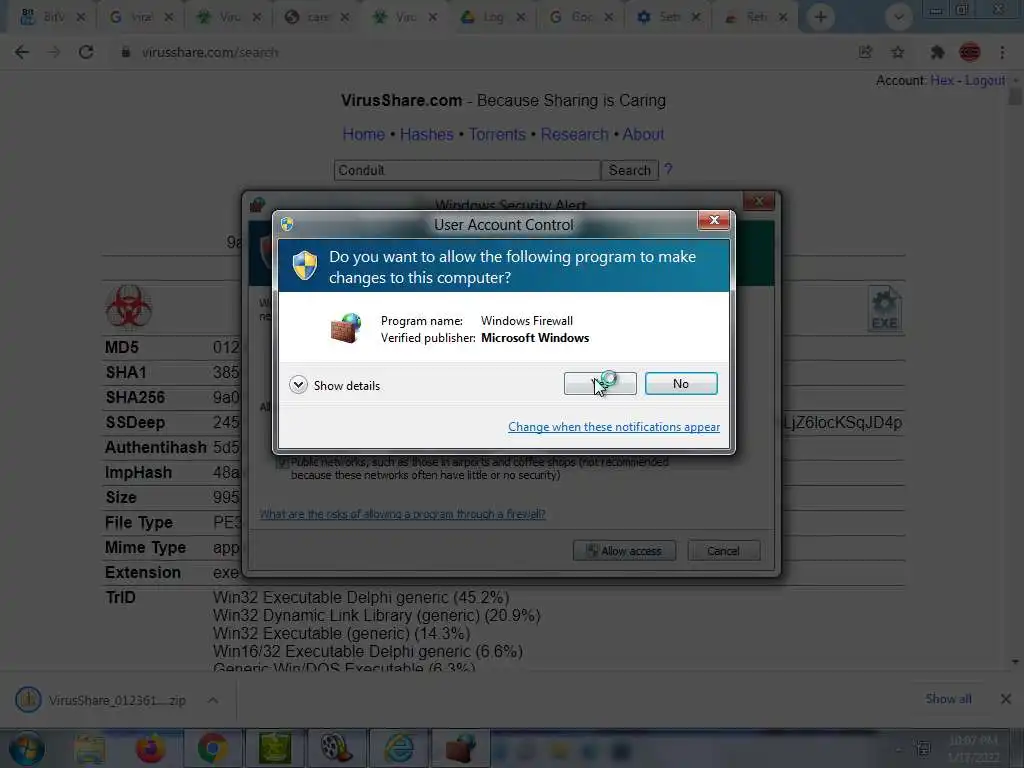Click the Hex account link
This screenshot has width=1024, height=768.
(x=942, y=80)
